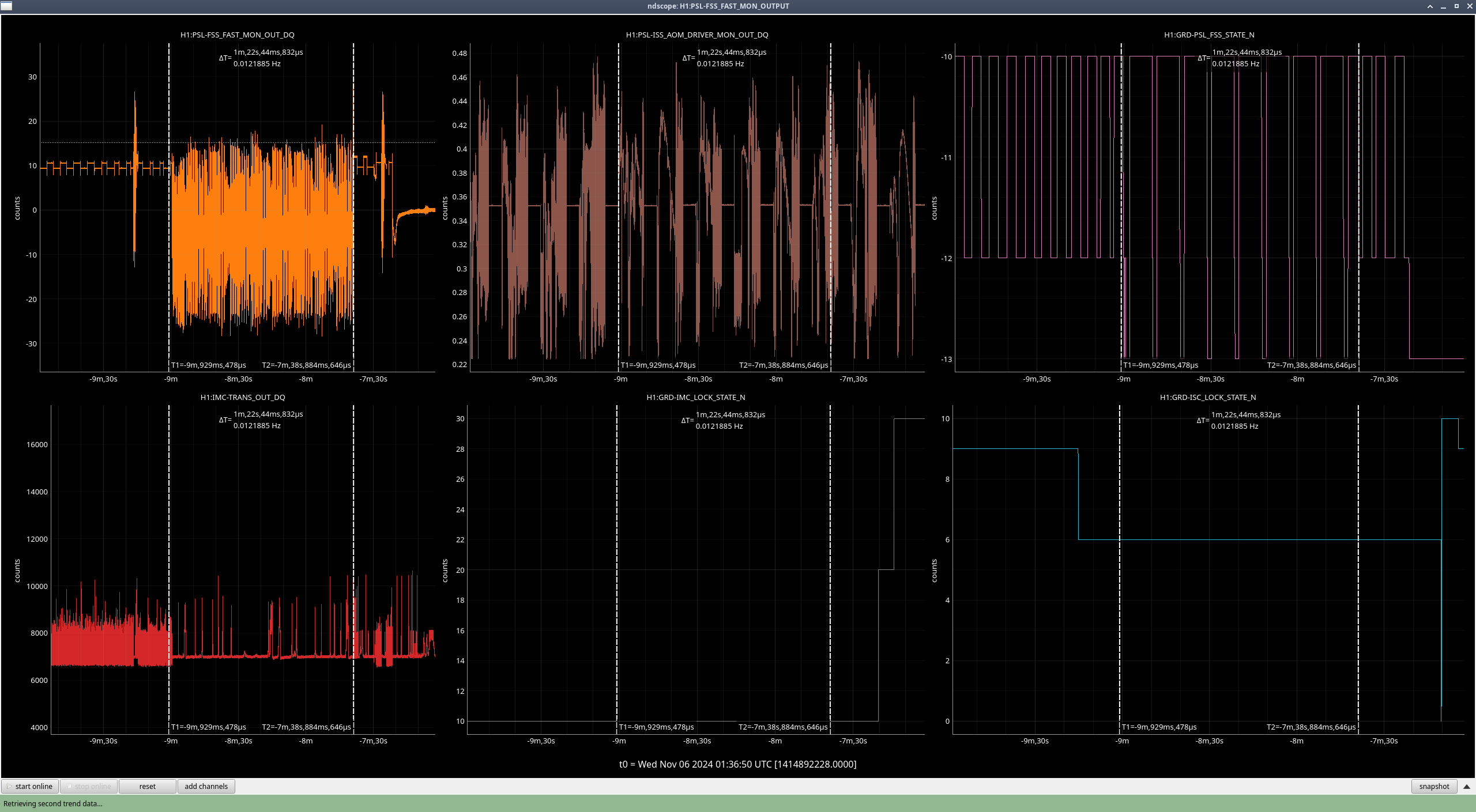
Task: Select the H1:IMC-TRANS_OUT_DQ plot title
Action: [243, 397]
